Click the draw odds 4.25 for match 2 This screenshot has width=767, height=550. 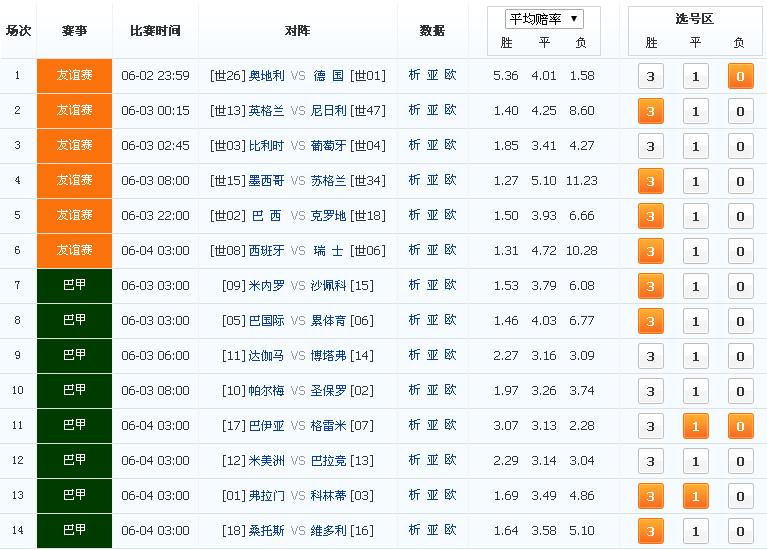pos(543,111)
